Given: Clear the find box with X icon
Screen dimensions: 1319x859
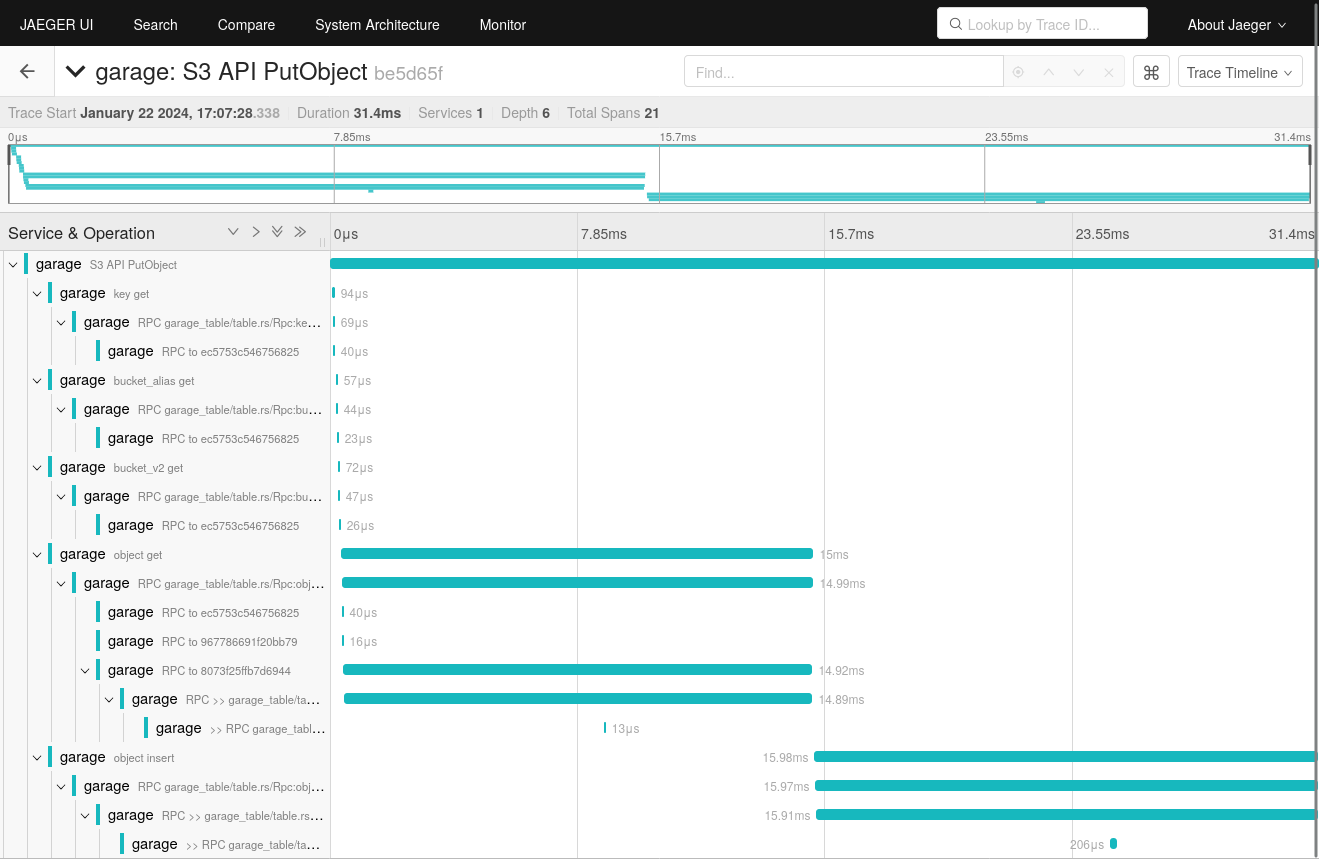Looking at the screenshot, I should coord(1108,72).
